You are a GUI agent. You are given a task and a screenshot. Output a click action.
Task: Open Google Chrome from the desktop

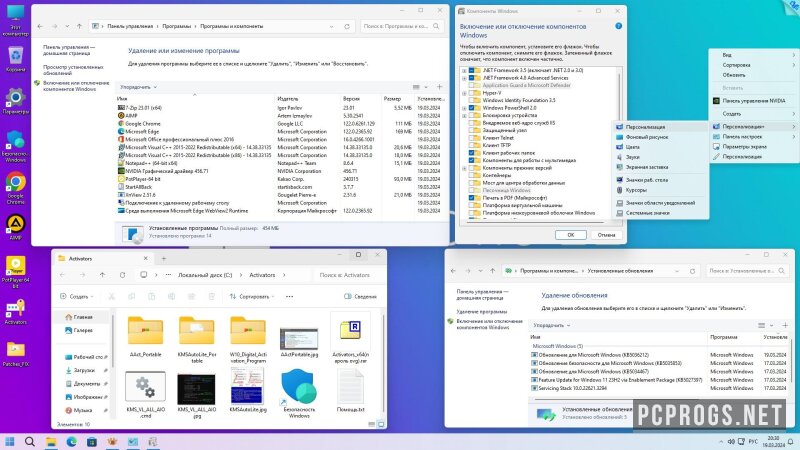(15, 188)
